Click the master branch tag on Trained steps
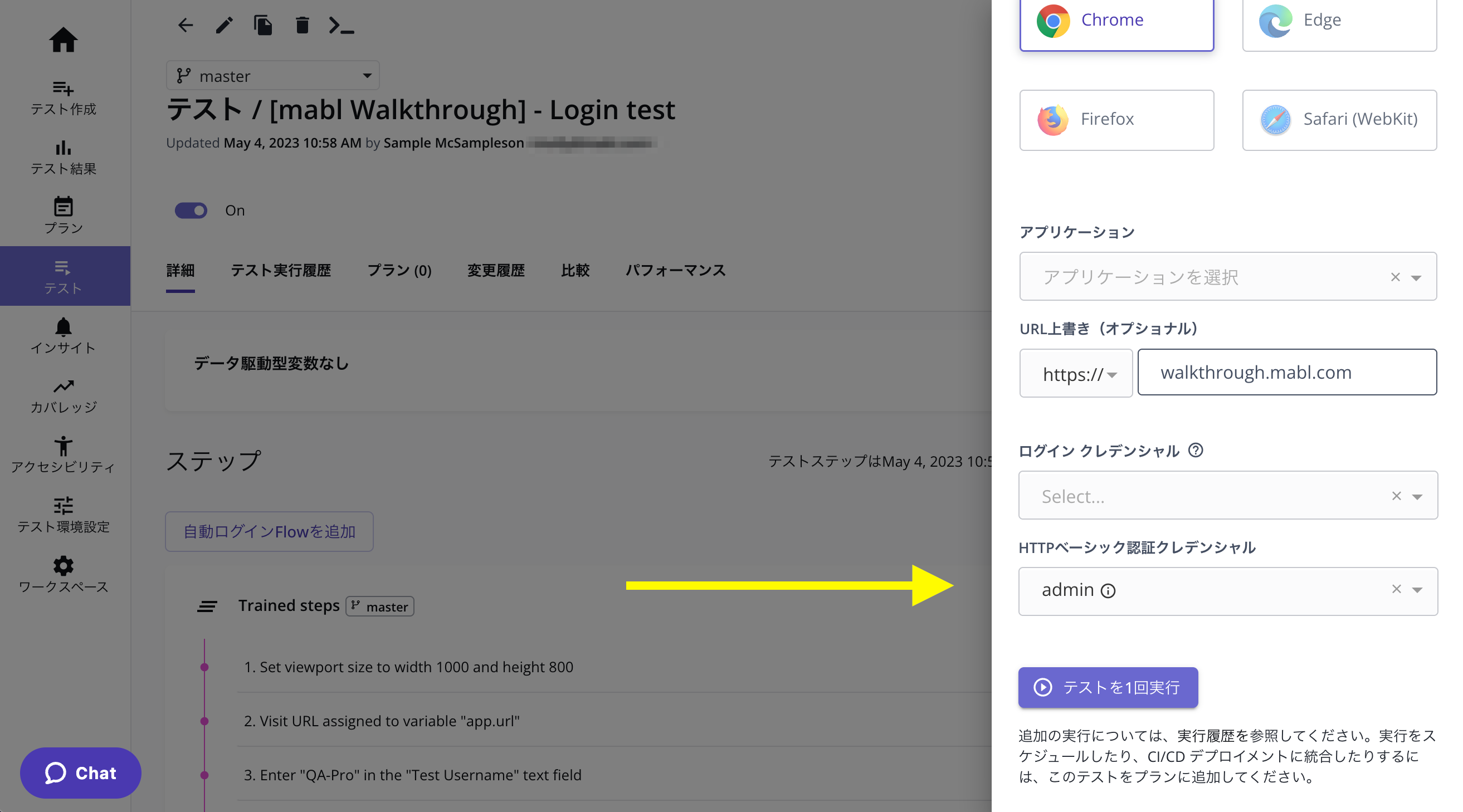Screen dimensions: 1463x812 pyautogui.click(x=380, y=606)
